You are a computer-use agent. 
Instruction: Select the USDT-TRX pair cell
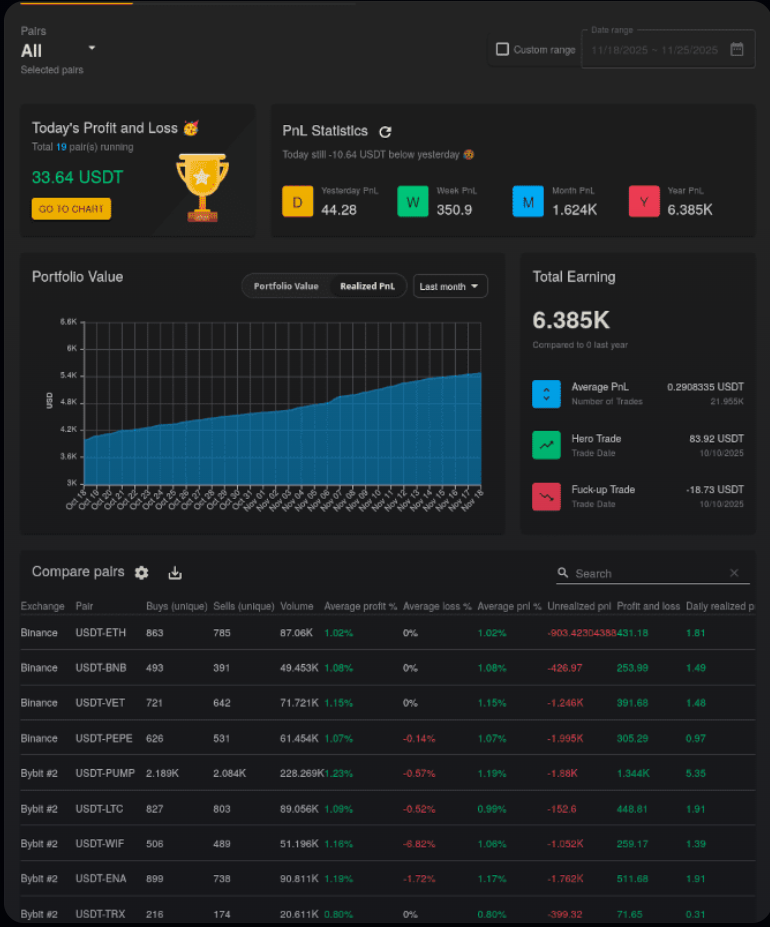coord(100,913)
